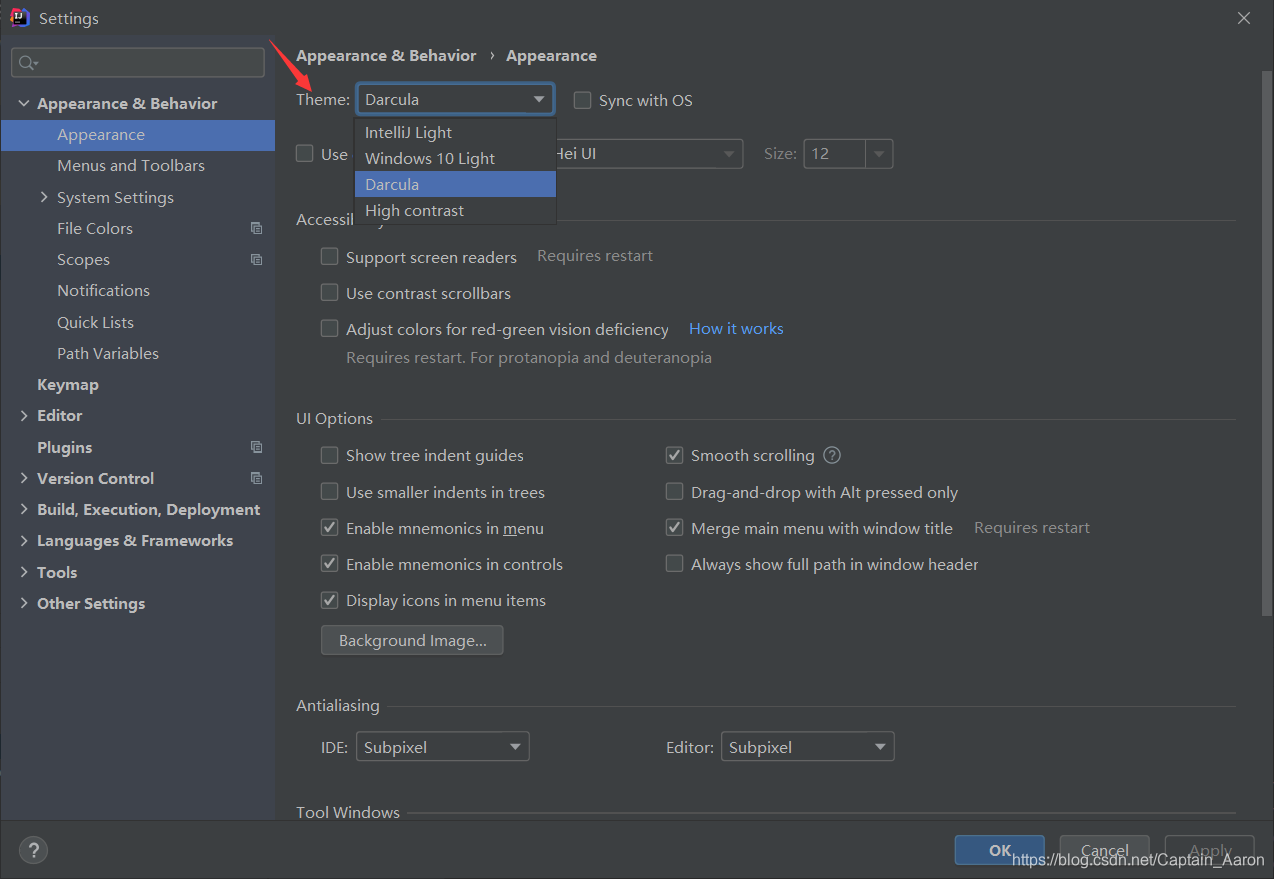Check Use contrast scrollbars
The height and width of the screenshot is (879, 1274).
329,293
